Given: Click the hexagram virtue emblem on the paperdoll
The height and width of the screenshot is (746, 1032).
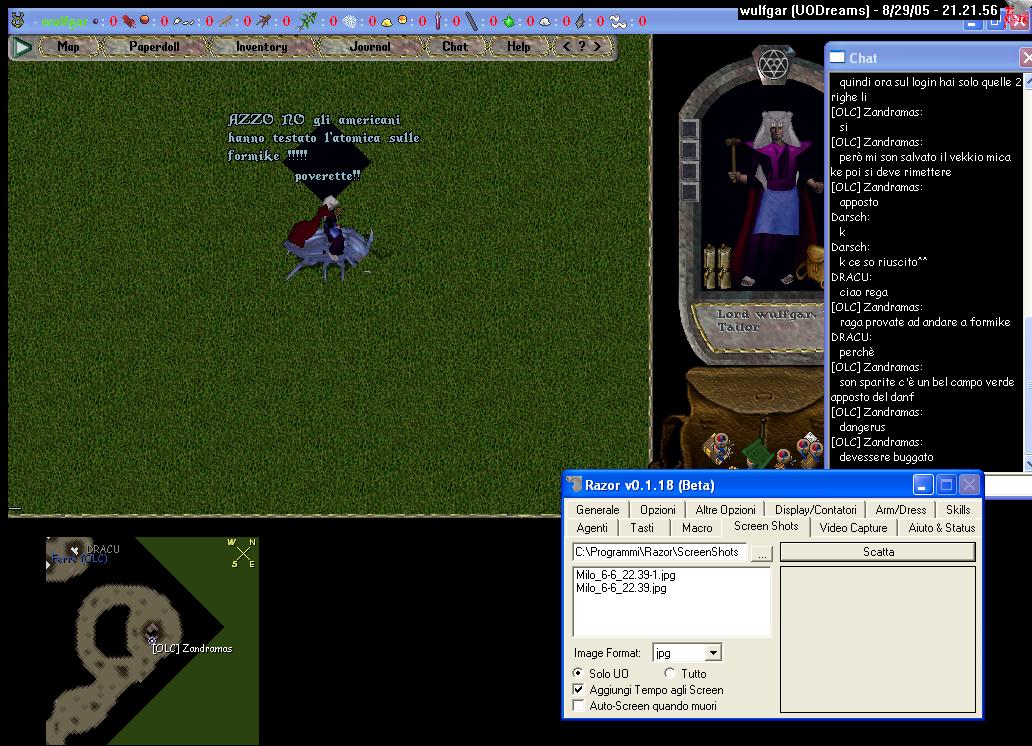Looking at the screenshot, I should click(773, 64).
